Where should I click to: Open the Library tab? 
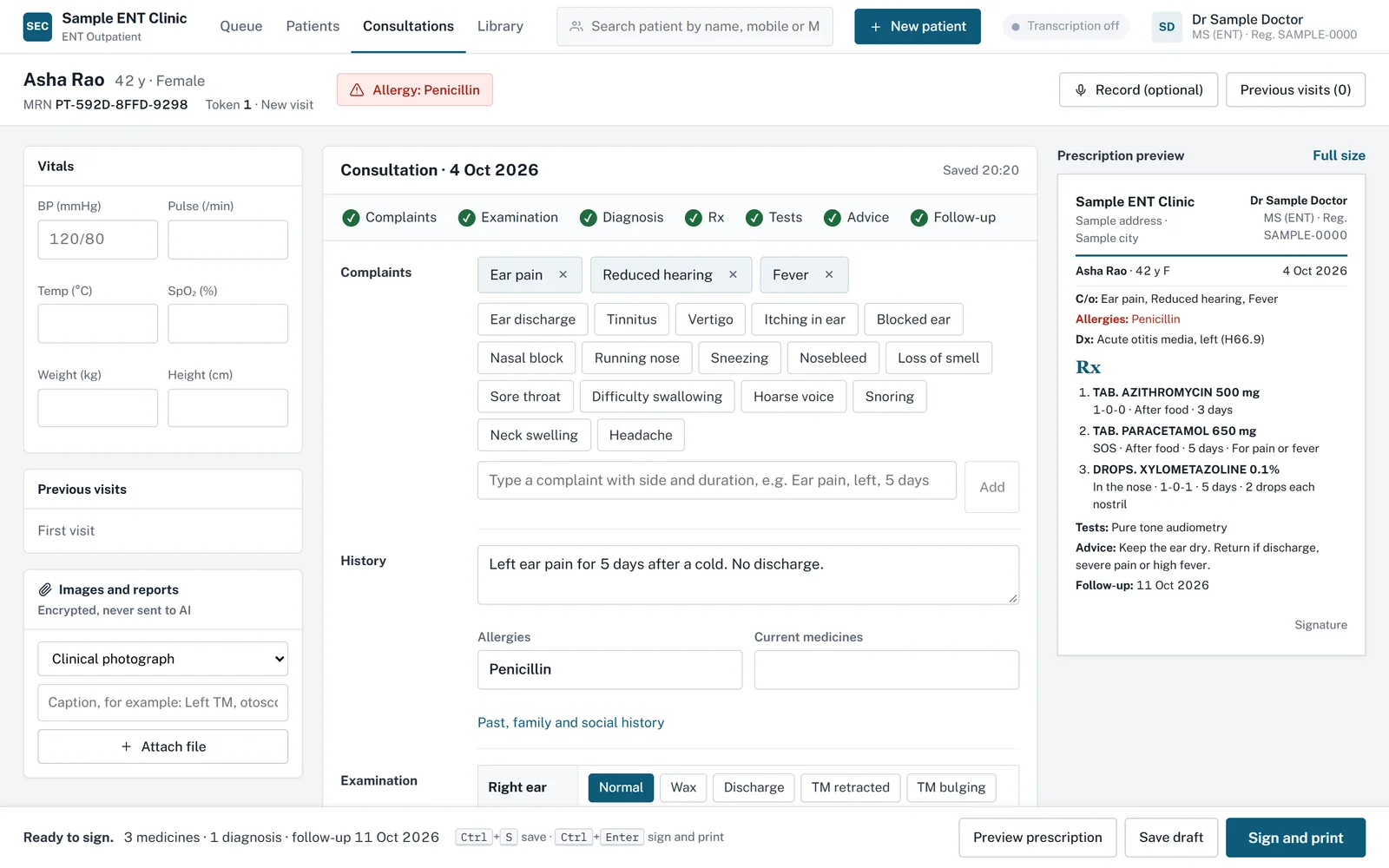500,27
